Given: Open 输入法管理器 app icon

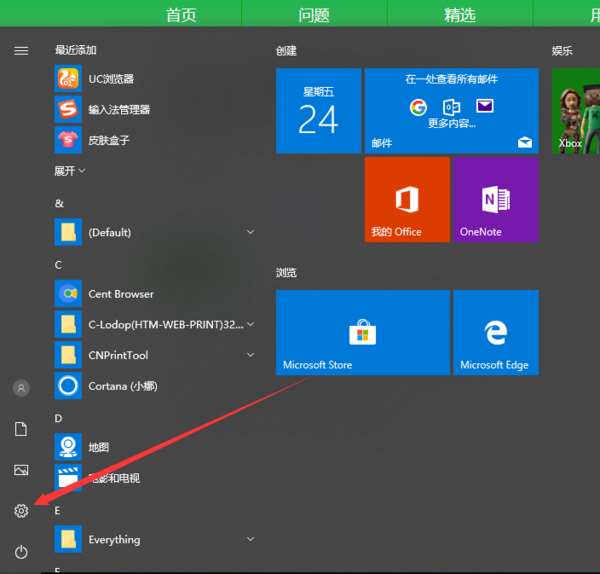Looking at the screenshot, I should point(68,109).
